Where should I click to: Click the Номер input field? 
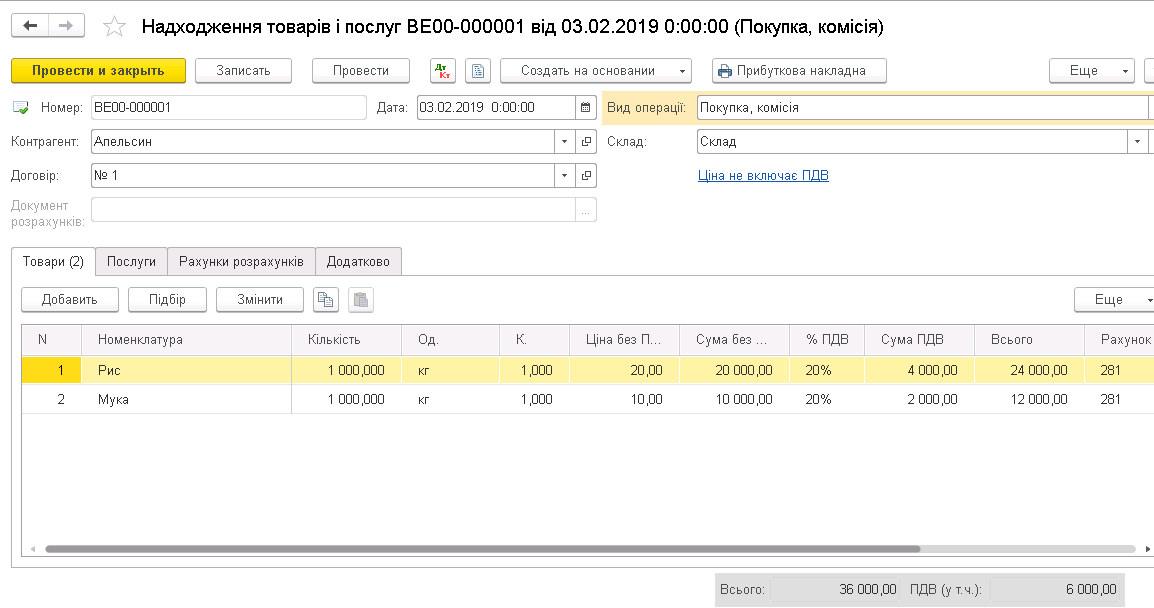coord(229,107)
